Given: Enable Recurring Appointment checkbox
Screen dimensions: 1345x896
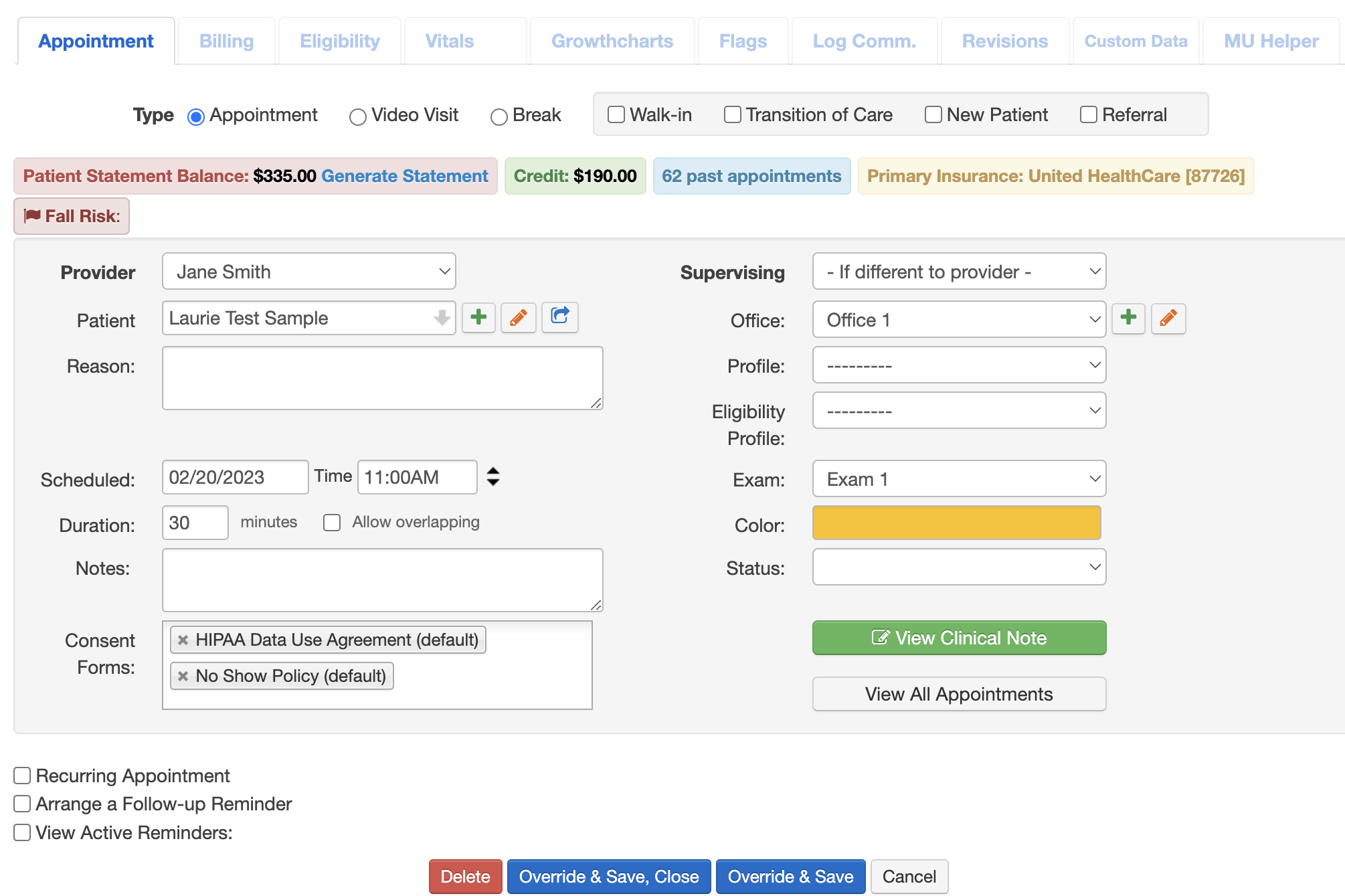Looking at the screenshot, I should point(22,776).
